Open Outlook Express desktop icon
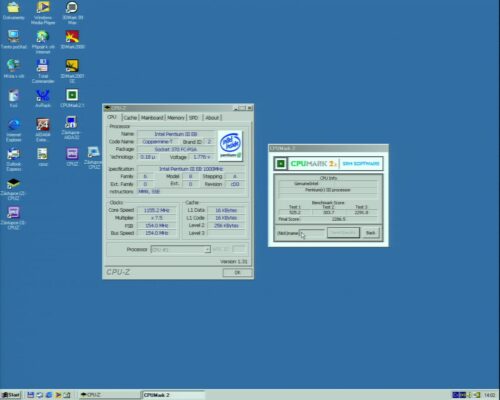 click(13, 159)
